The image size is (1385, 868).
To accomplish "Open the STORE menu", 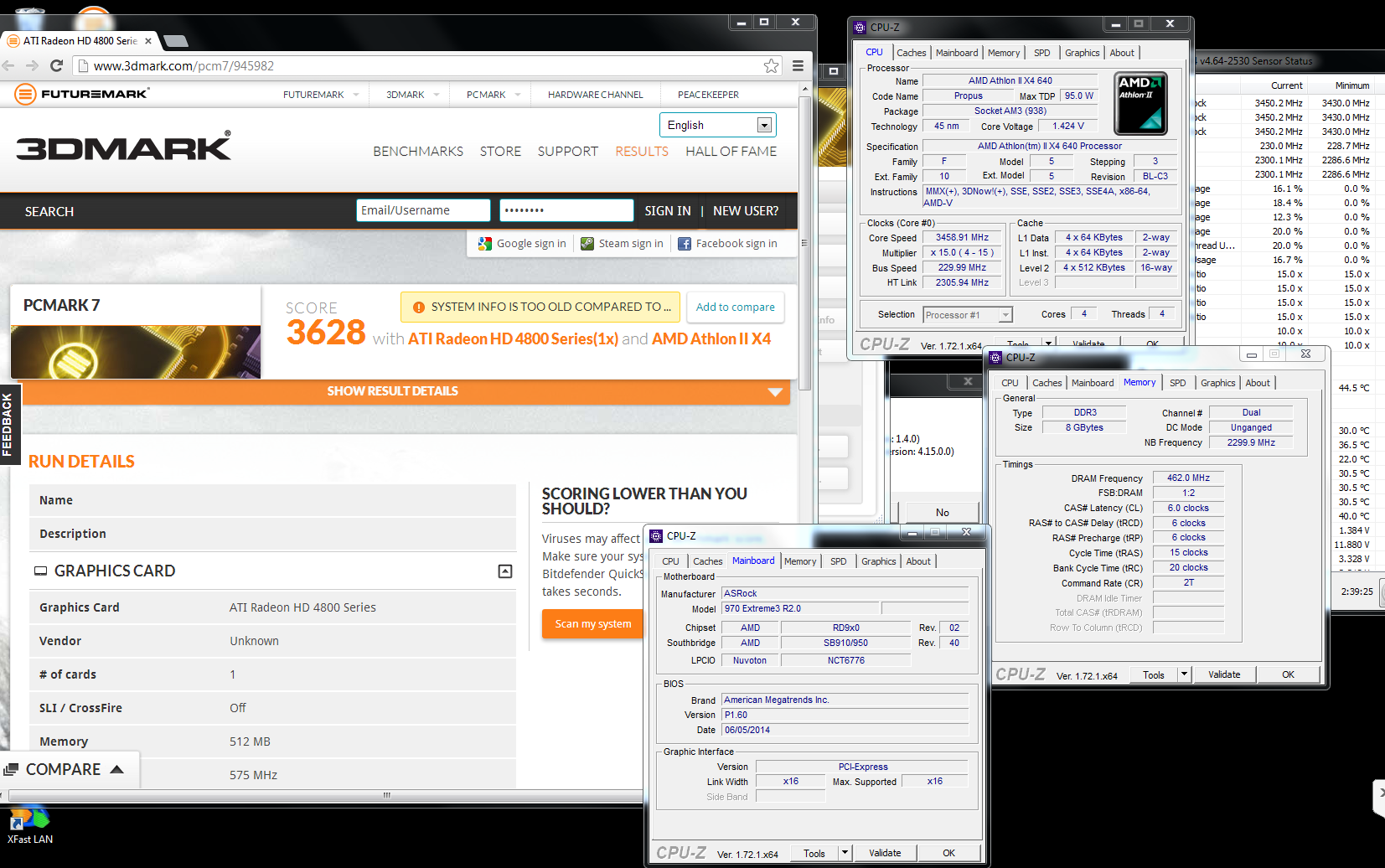I will click(x=500, y=152).
